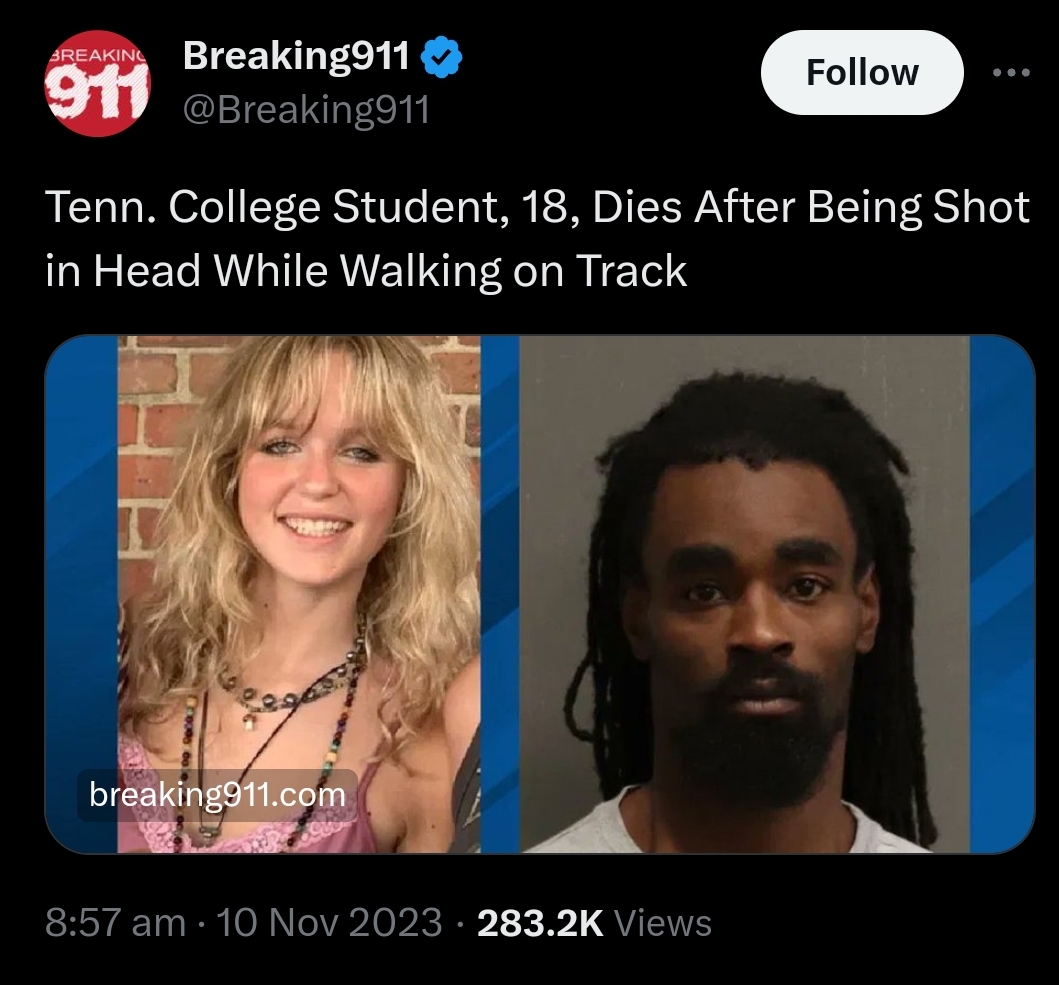
Task: Follow the Breaking911 account
Action: click(x=862, y=72)
